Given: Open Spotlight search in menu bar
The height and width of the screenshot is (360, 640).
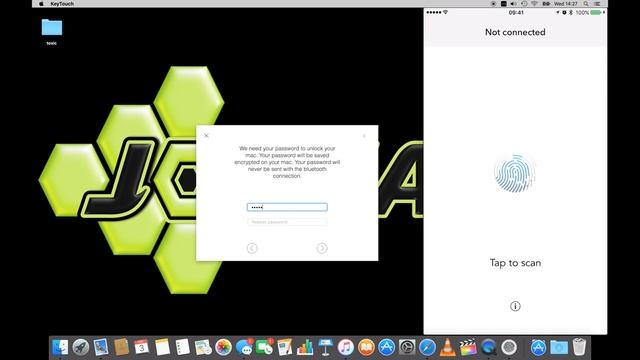Looking at the screenshot, I should [x=586, y=4].
